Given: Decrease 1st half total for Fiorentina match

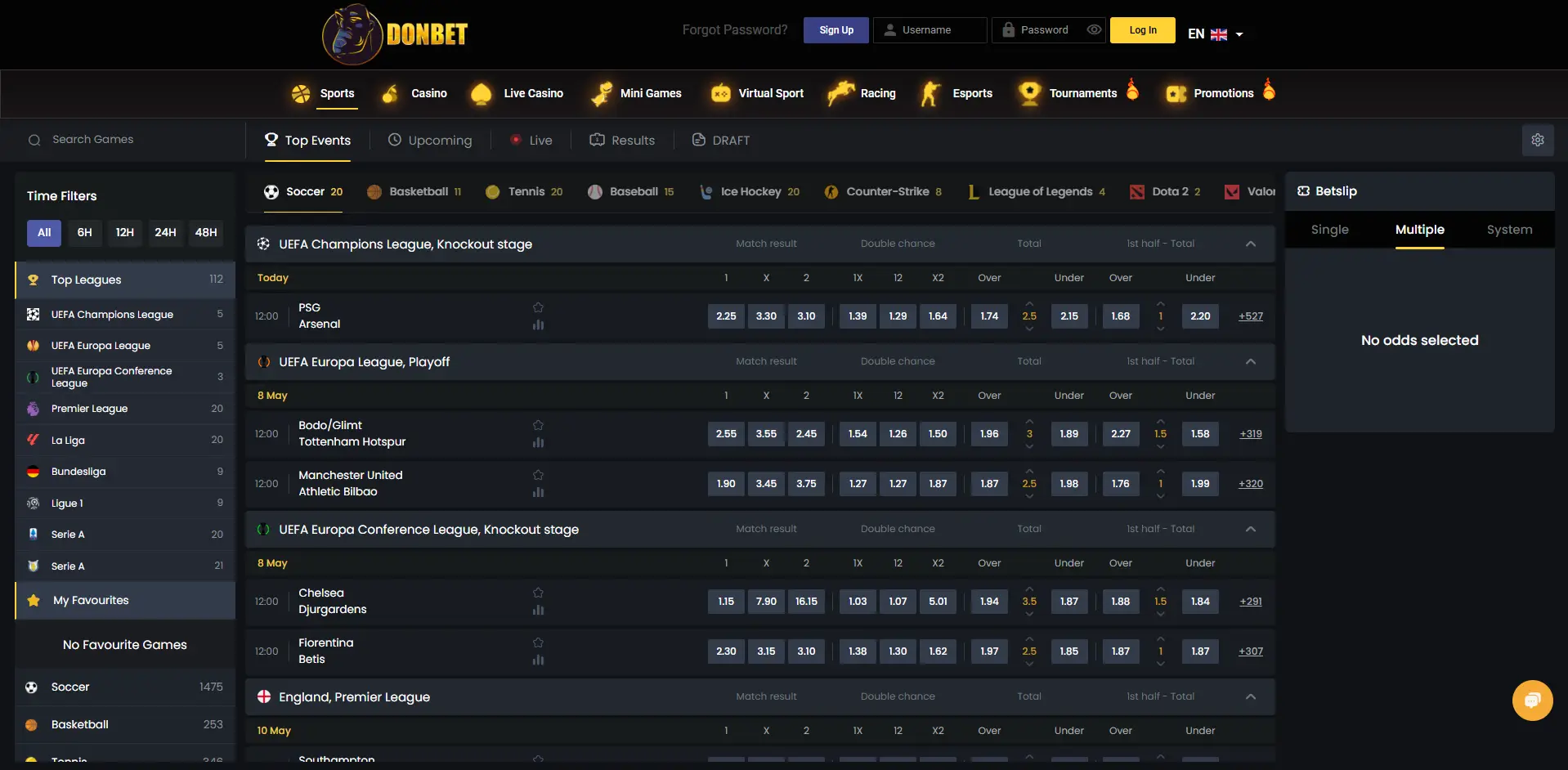Looking at the screenshot, I should click(1160, 665).
